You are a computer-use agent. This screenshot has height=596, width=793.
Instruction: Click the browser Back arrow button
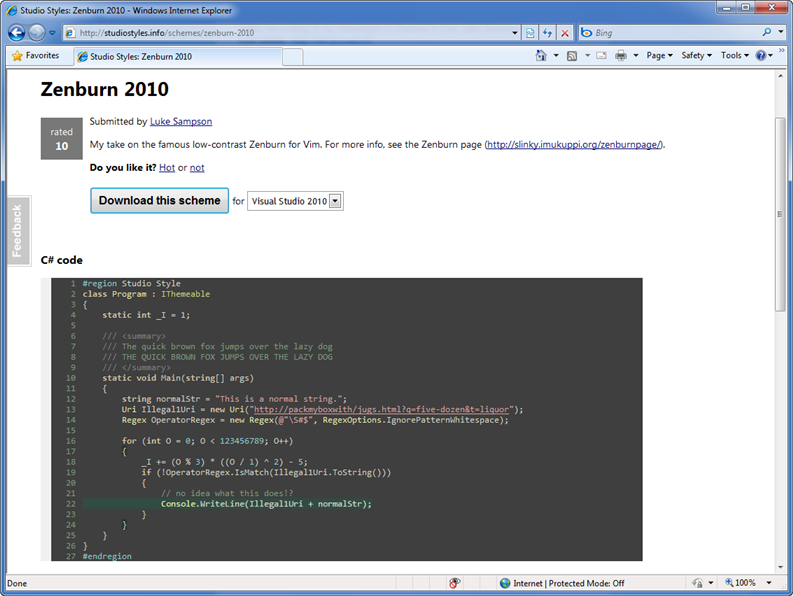pos(17,33)
